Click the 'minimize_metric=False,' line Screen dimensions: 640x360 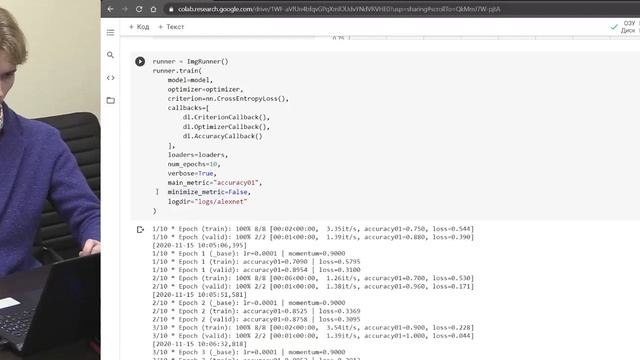pyautogui.click(x=209, y=192)
